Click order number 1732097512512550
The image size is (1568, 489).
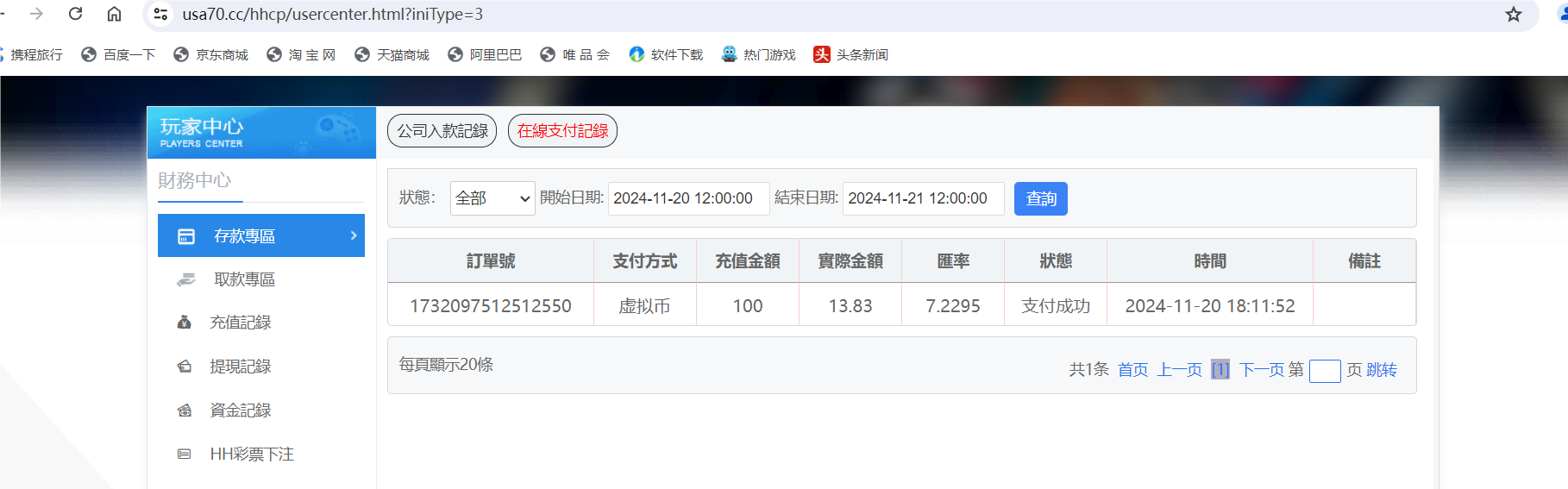click(x=491, y=306)
